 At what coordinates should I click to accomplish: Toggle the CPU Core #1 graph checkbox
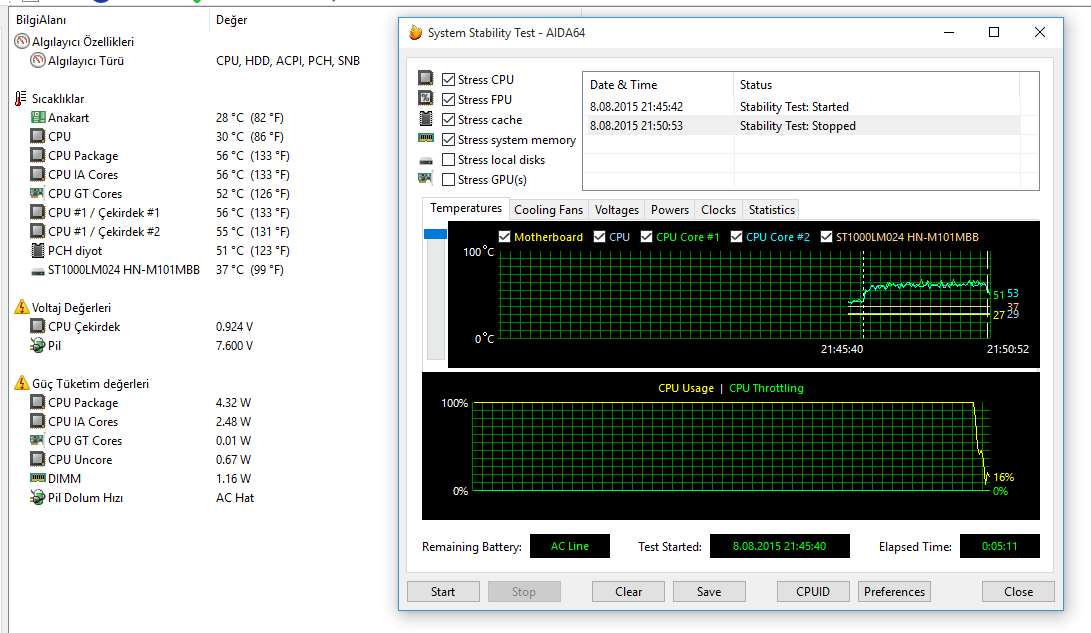[x=646, y=237]
